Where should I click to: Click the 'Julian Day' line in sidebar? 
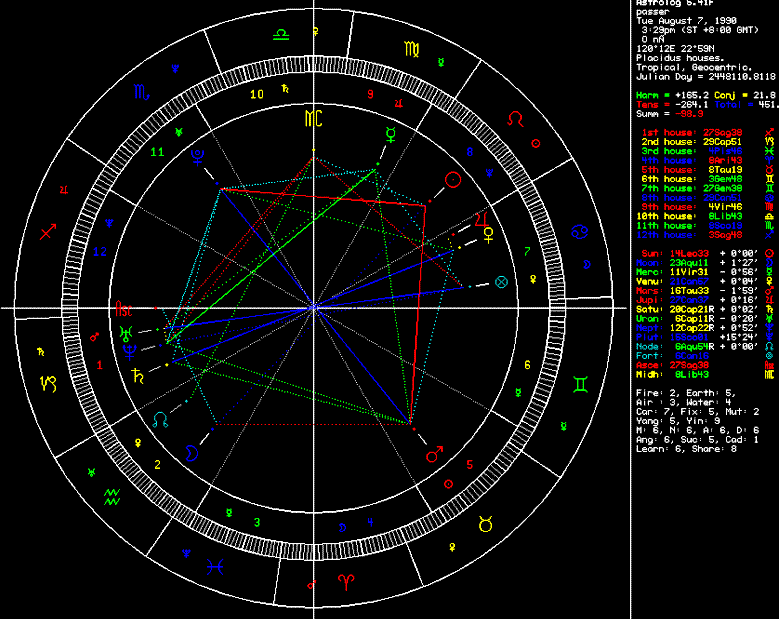point(705,76)
